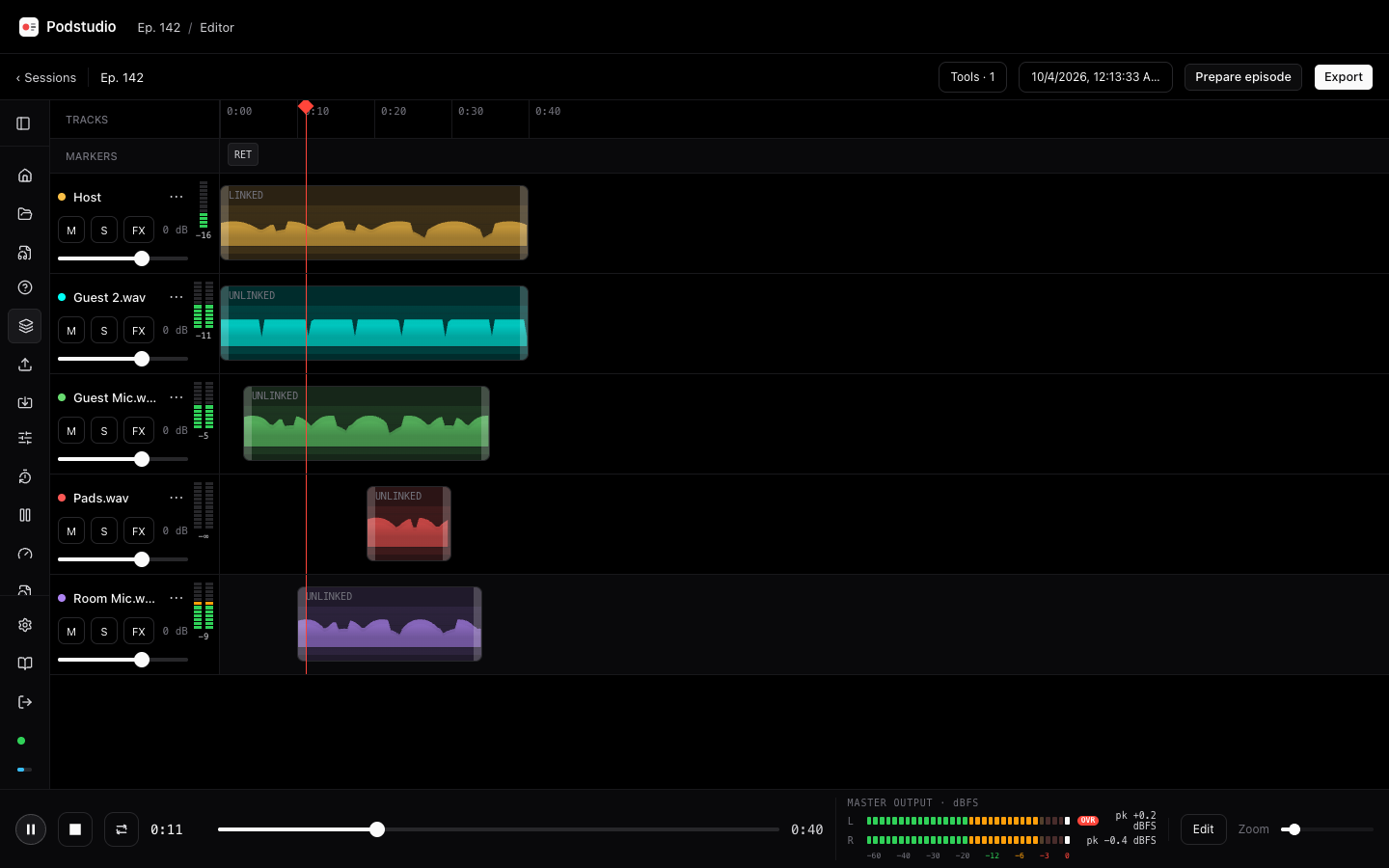Open the Host track options menu
The height and width of the screenshot is (868, 1389).
[x=176, y=197]
